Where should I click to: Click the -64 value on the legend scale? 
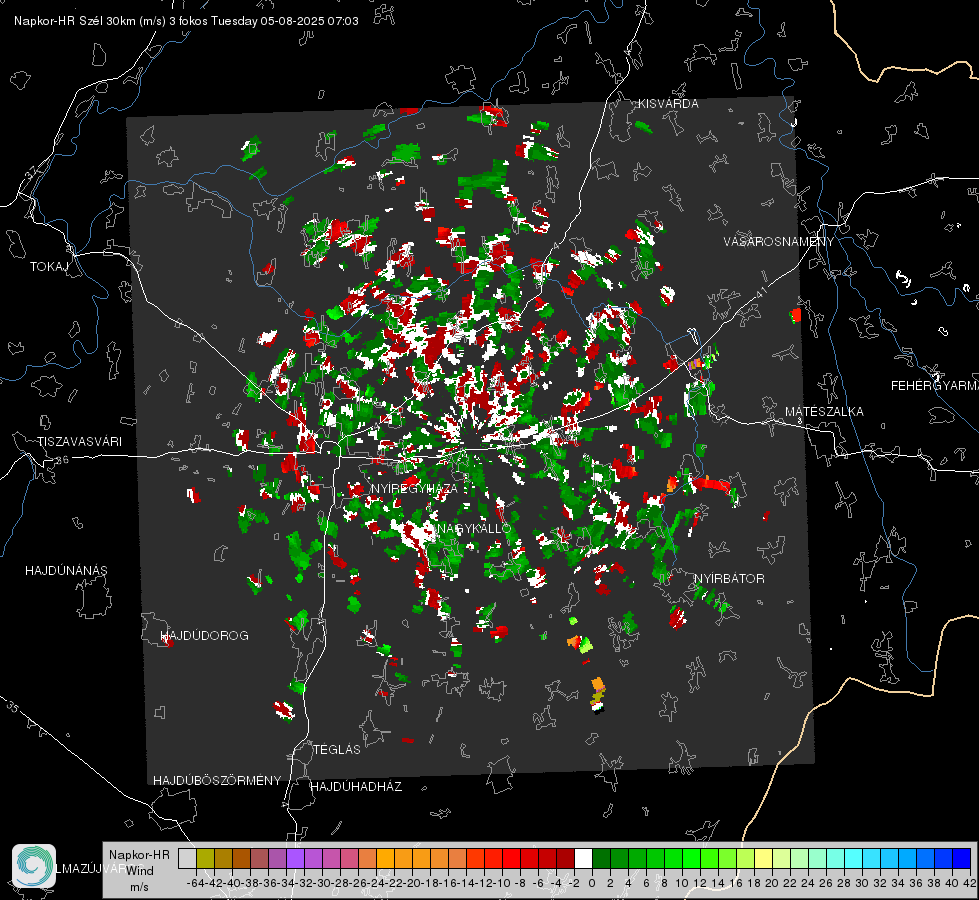click(197, 883)
